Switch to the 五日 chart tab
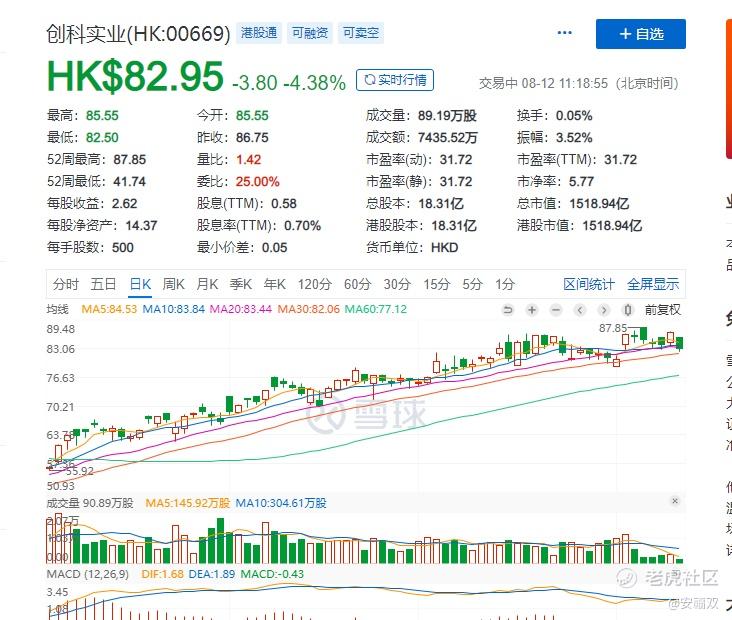The width and height of the screenshot is (732, 620). pos(103,284)
